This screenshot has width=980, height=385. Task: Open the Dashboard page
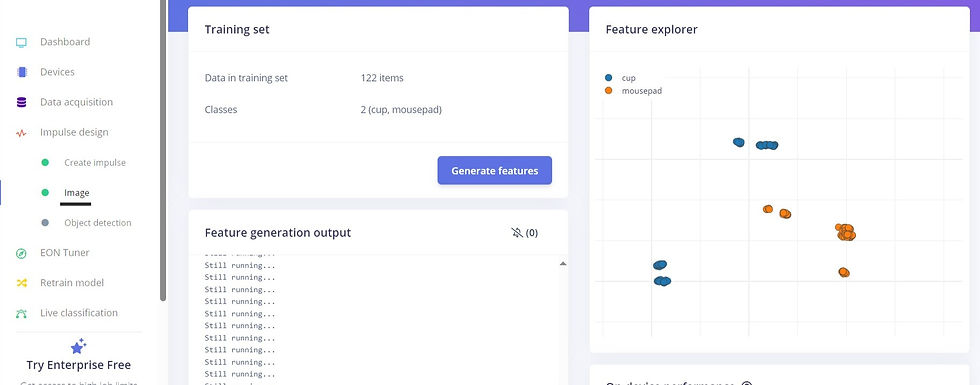tap(65, 42)
